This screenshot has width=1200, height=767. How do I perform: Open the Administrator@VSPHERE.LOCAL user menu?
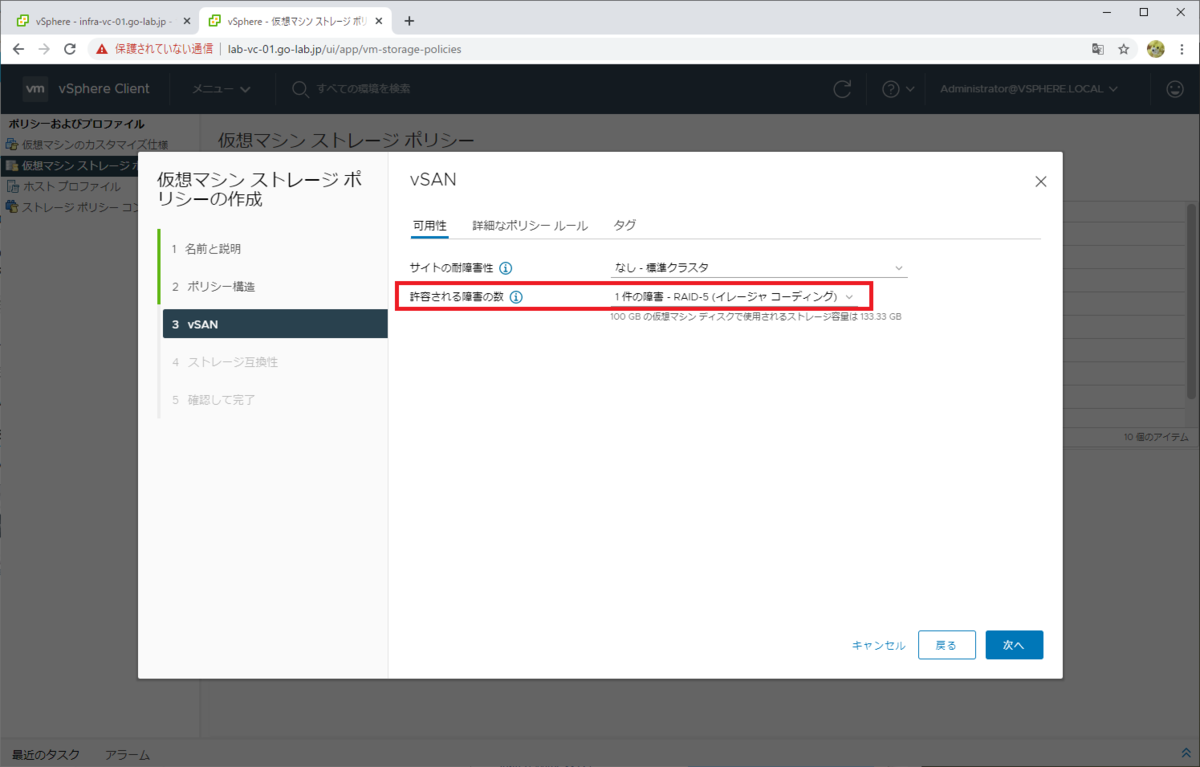point(1030,89)
